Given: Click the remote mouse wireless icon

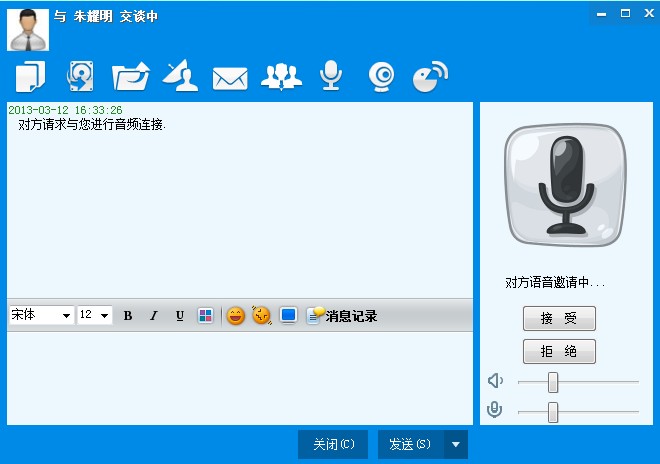Looking at the screenshot, I should (x=430, y=76).
